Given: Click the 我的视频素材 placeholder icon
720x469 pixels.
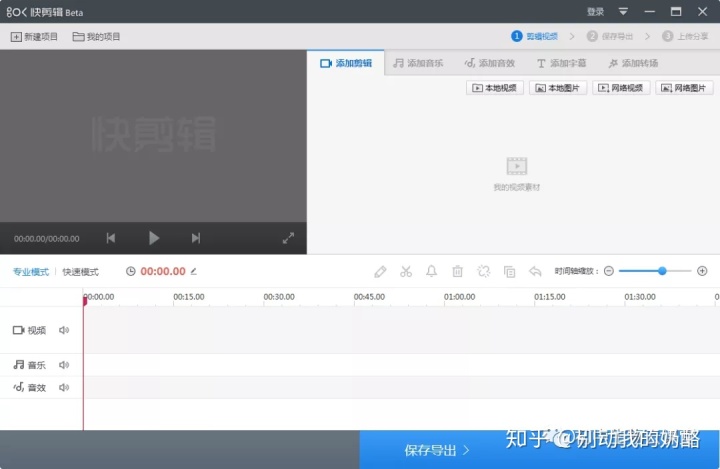Looking at the screenshot, I should point(517,166).
